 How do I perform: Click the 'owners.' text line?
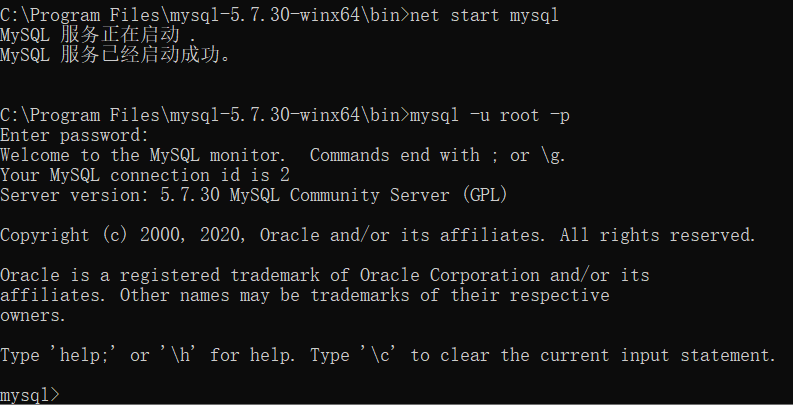[33, 316]
